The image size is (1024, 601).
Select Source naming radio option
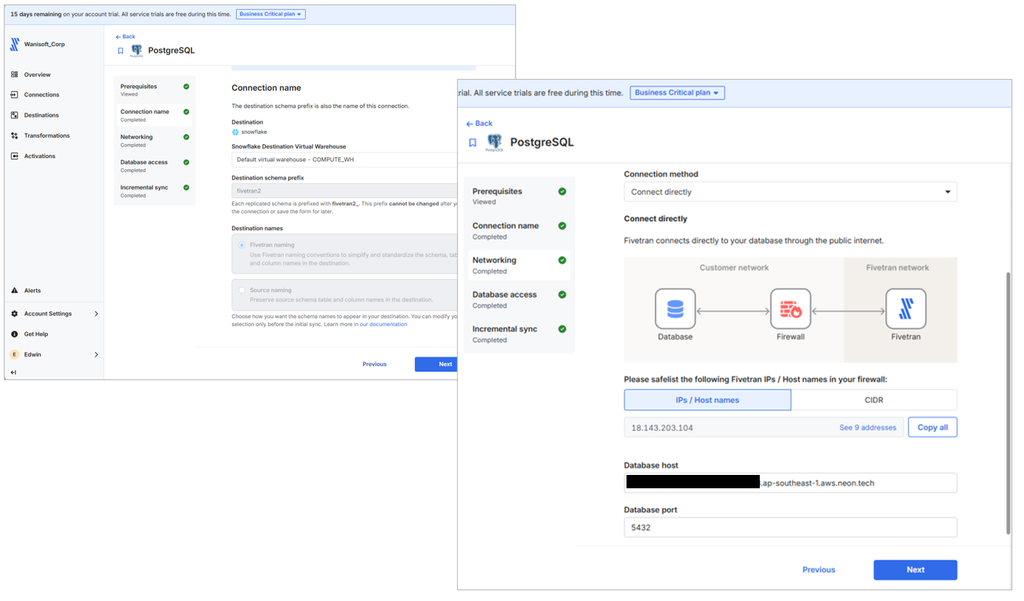[x=242, y=290]
